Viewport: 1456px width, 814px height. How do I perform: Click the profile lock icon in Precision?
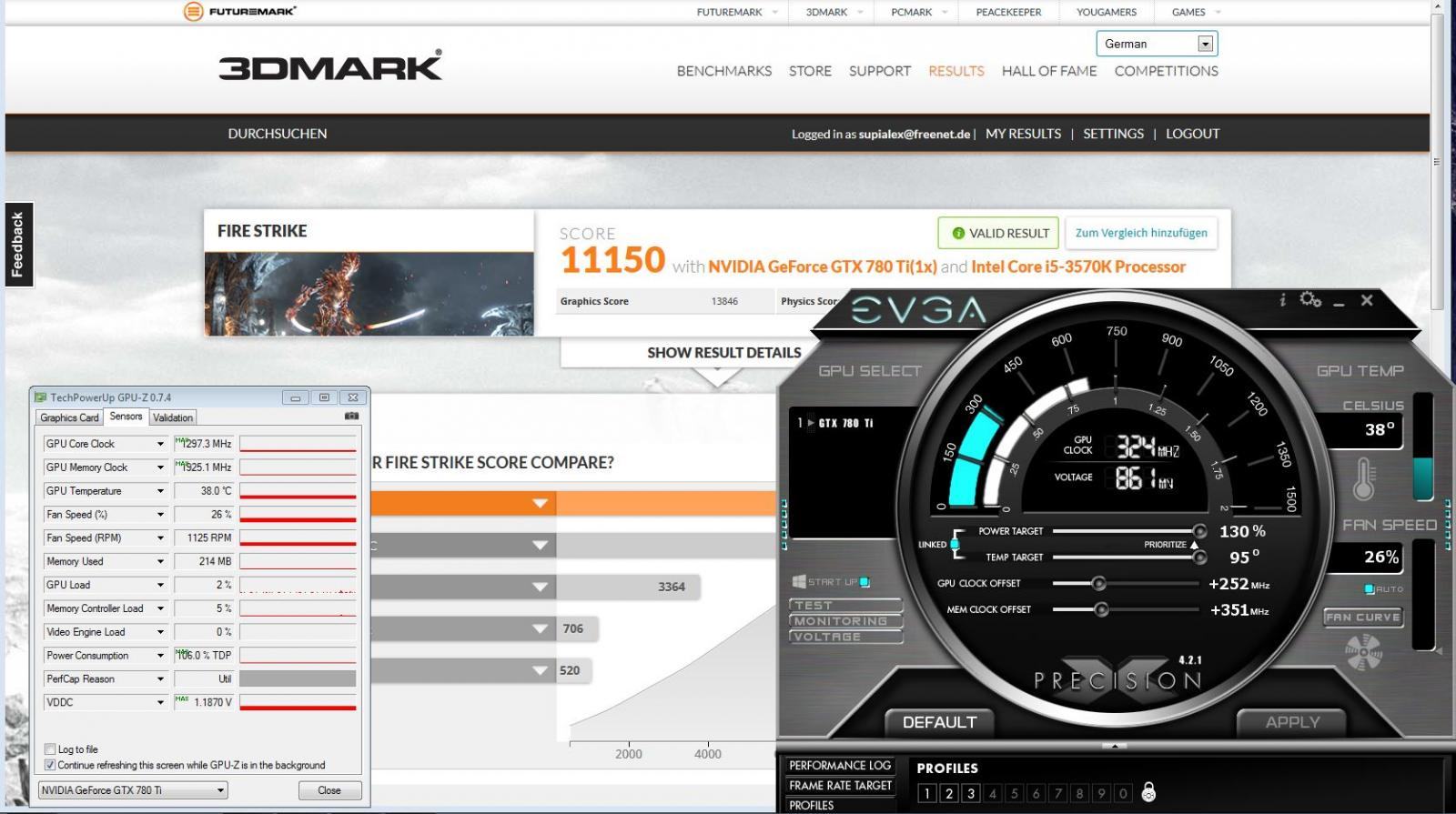coord(1148,792)
